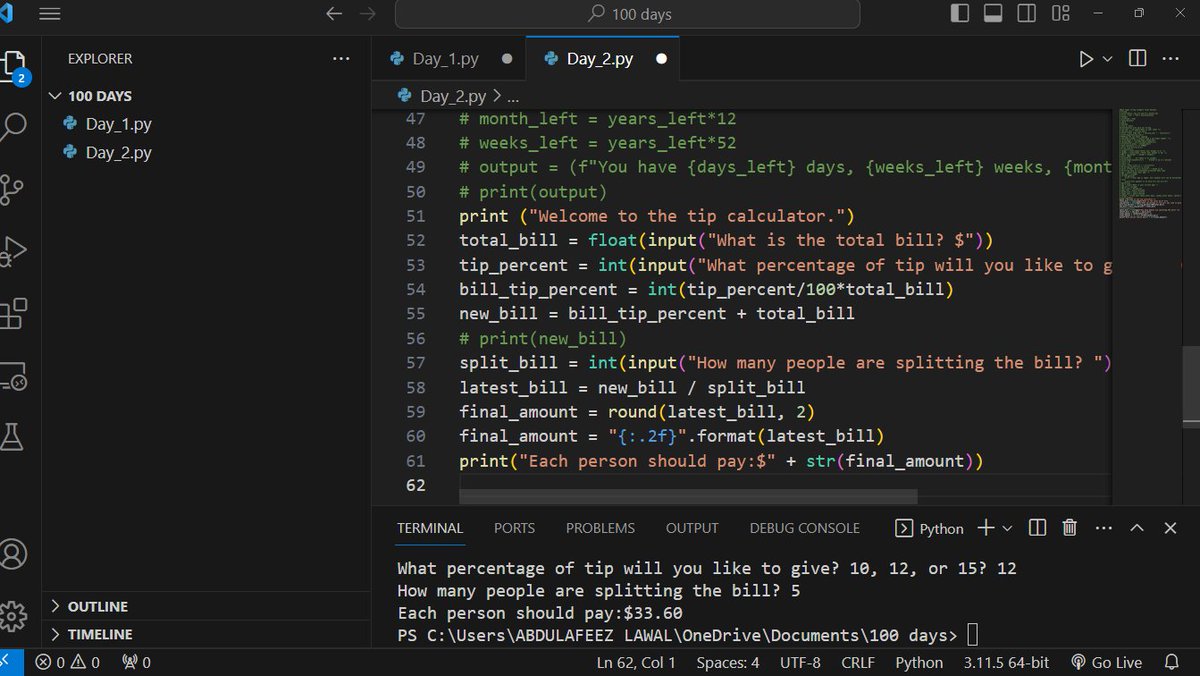Screen dimensions: 1200x676
Task: Open Explorer Views and More Actions ellipsis
Action: (x=341, y=59)
